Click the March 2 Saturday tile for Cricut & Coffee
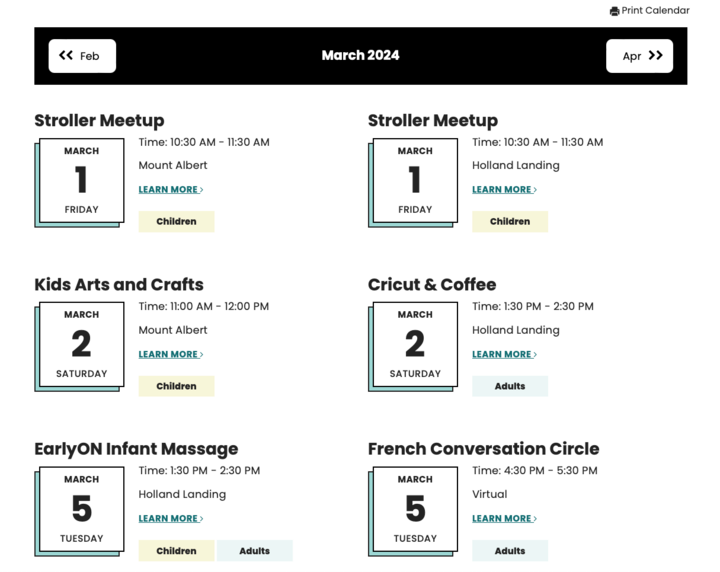 414,346
